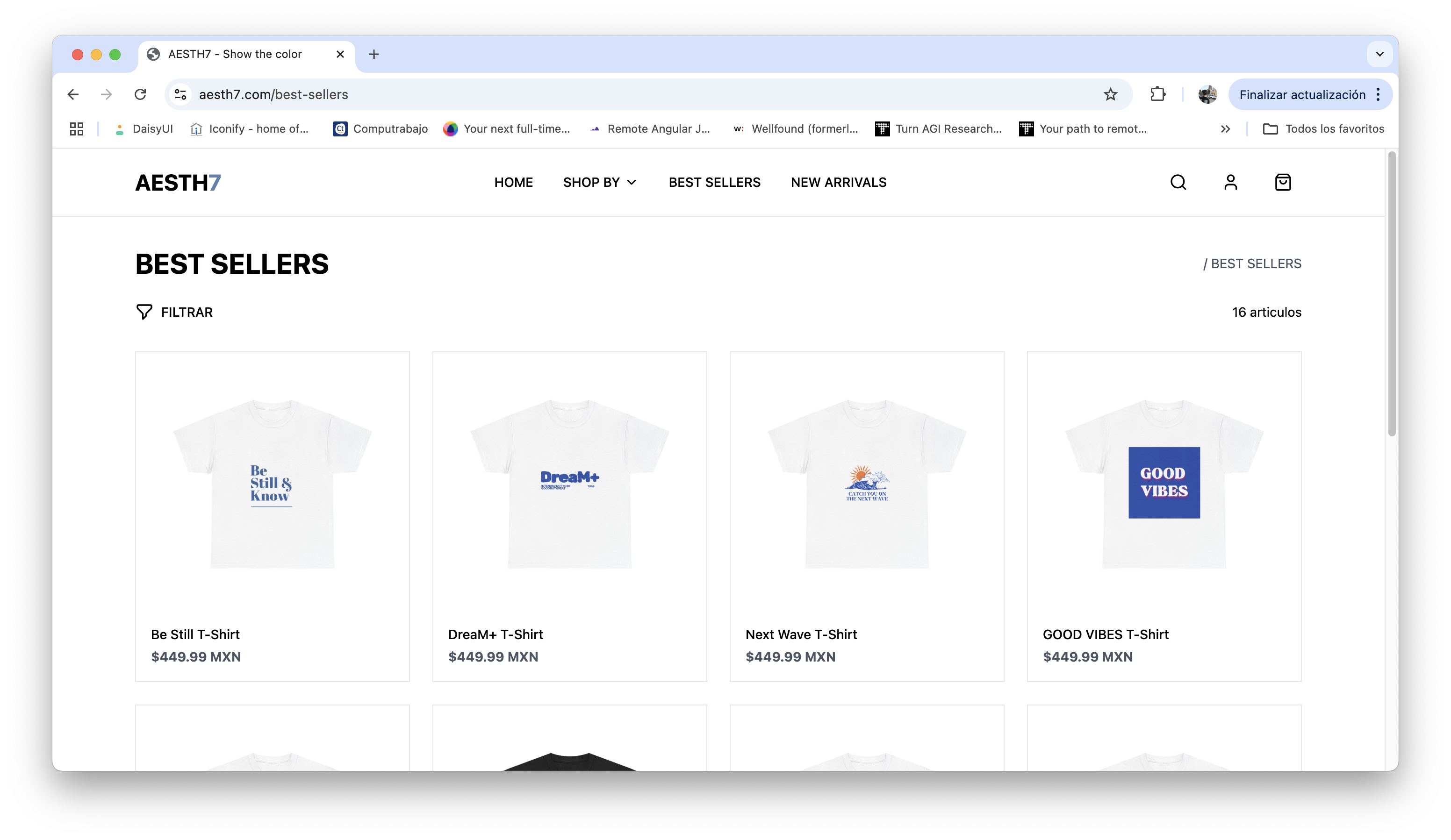Show hidden bookmarks chevron
The image size is (1451, 840).
tap(1225, 129)
